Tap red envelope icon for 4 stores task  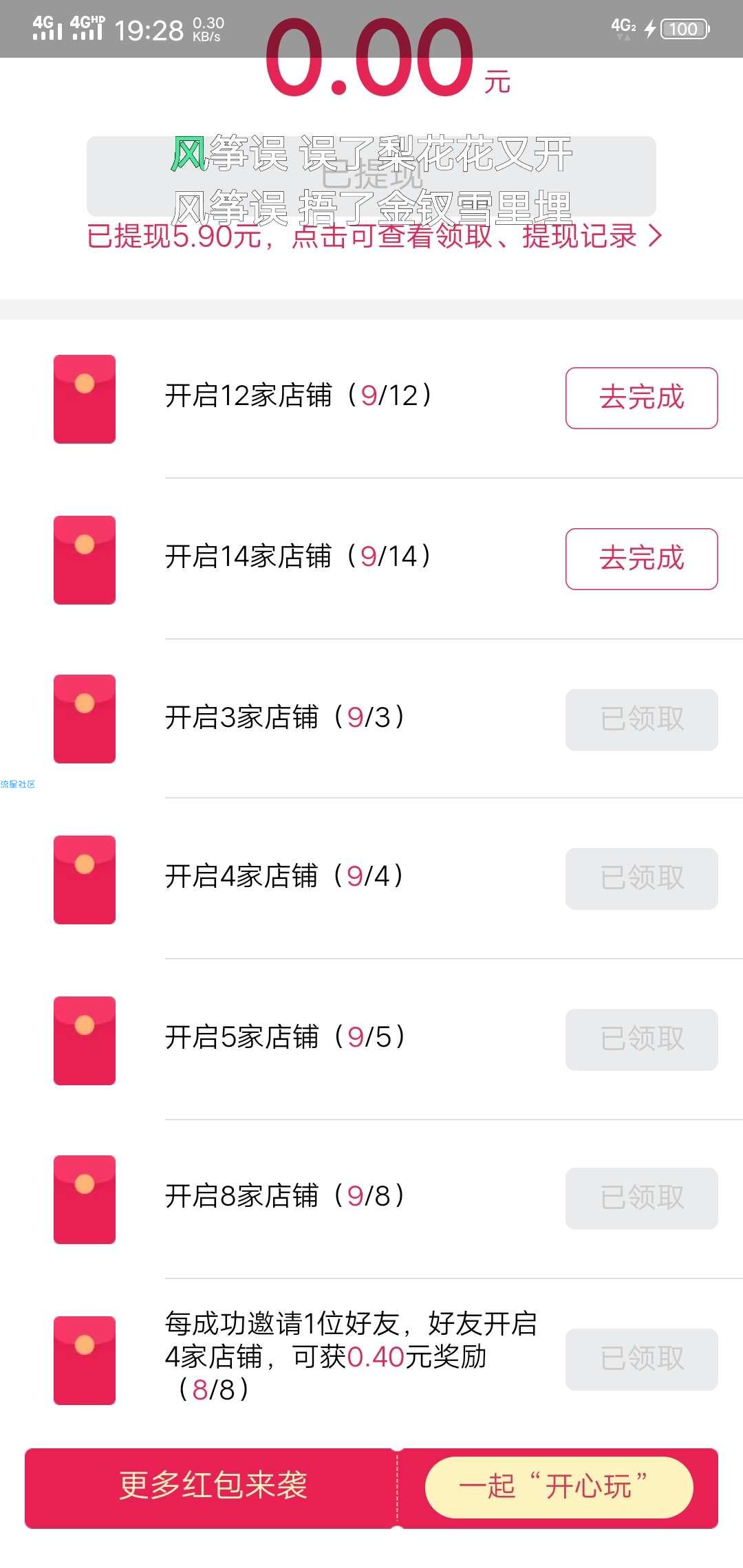85,880
